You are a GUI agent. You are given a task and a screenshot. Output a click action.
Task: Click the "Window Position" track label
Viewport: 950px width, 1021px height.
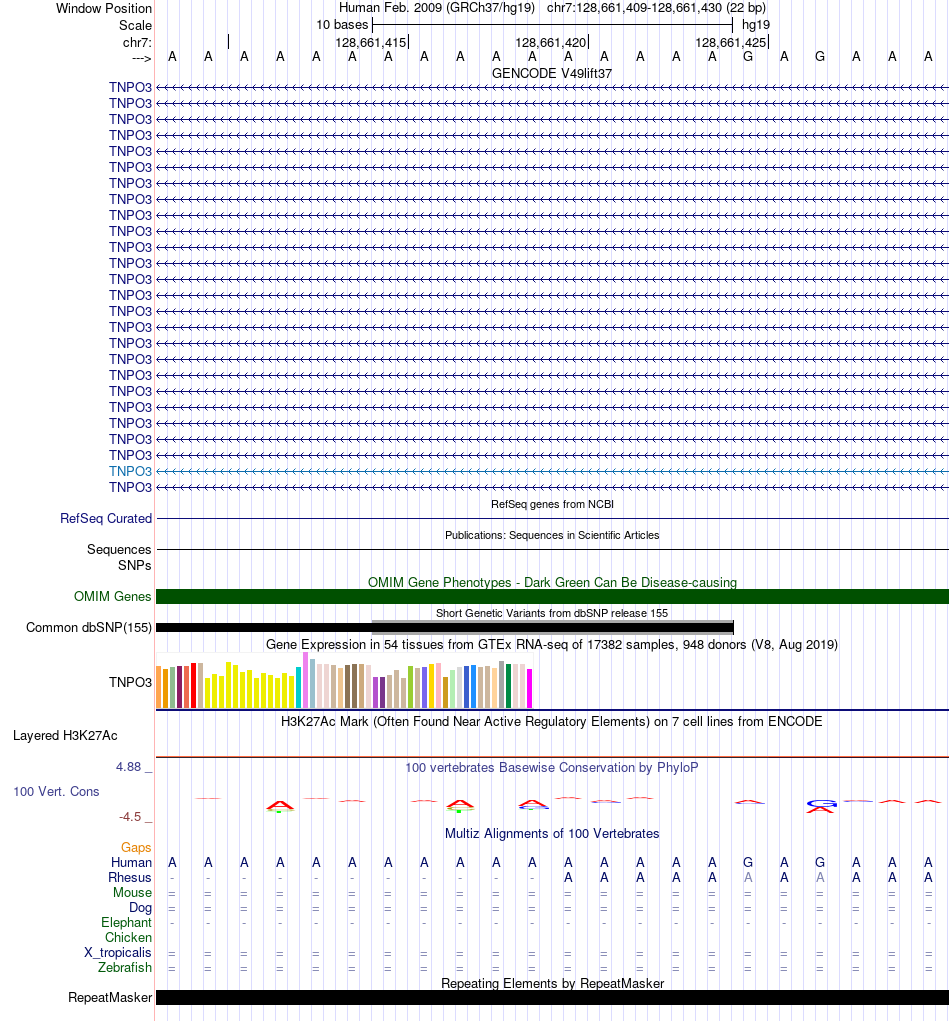[x=104, y=8]
